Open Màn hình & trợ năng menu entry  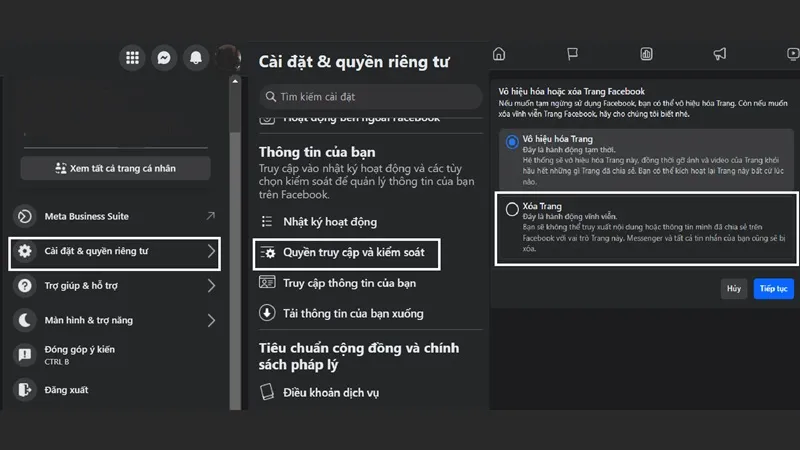point(115,320)
